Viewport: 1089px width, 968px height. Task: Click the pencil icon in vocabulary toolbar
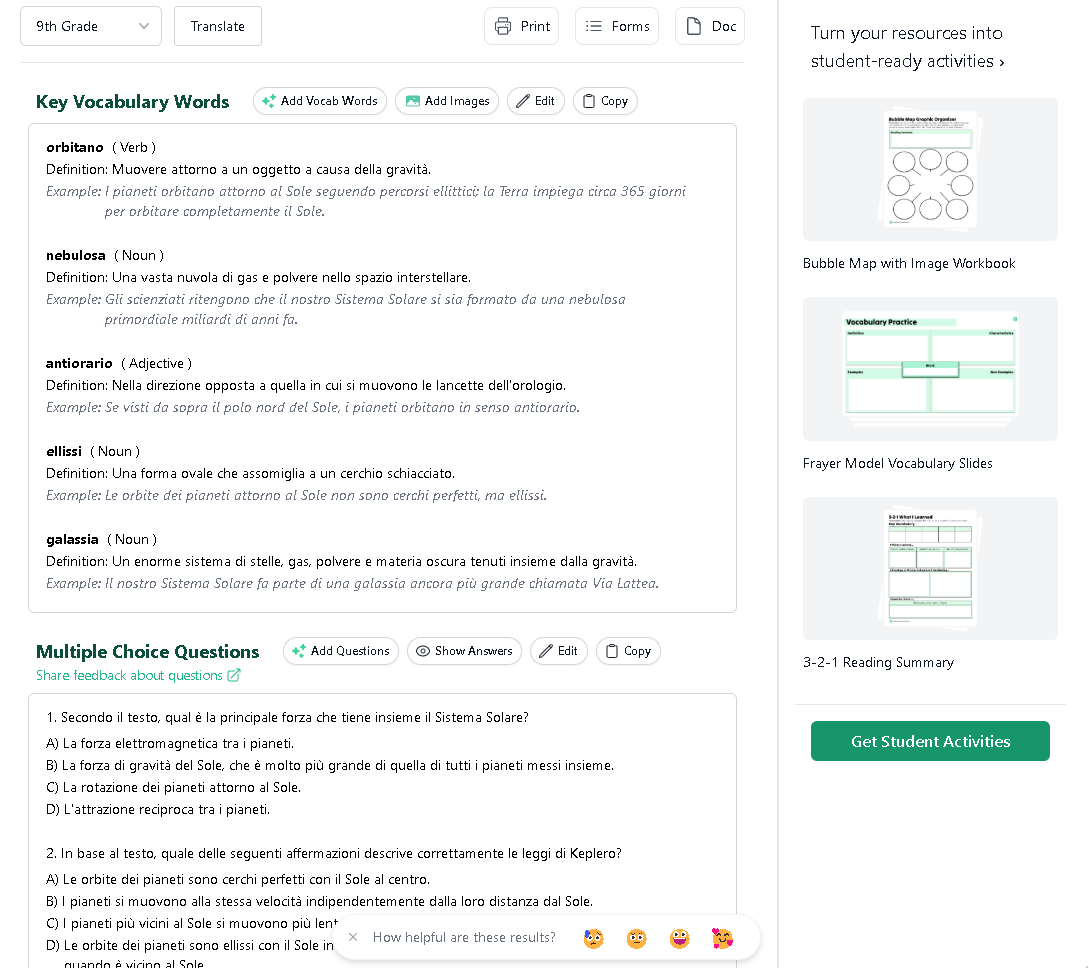(523, 101)
